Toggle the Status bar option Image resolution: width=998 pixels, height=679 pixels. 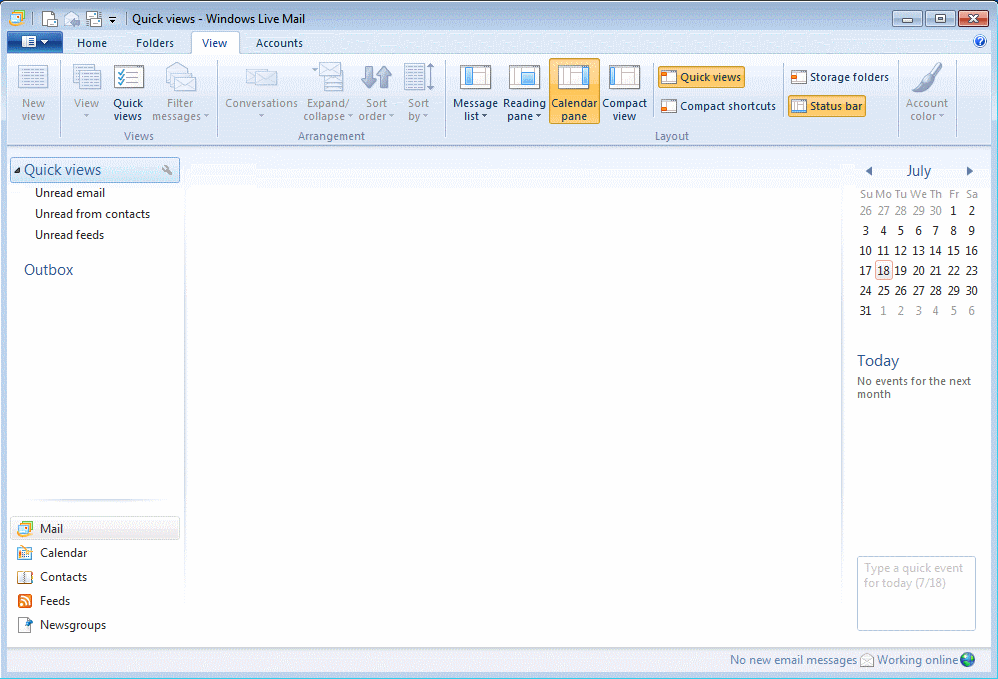pyautogui.click(x=827, y=106)
